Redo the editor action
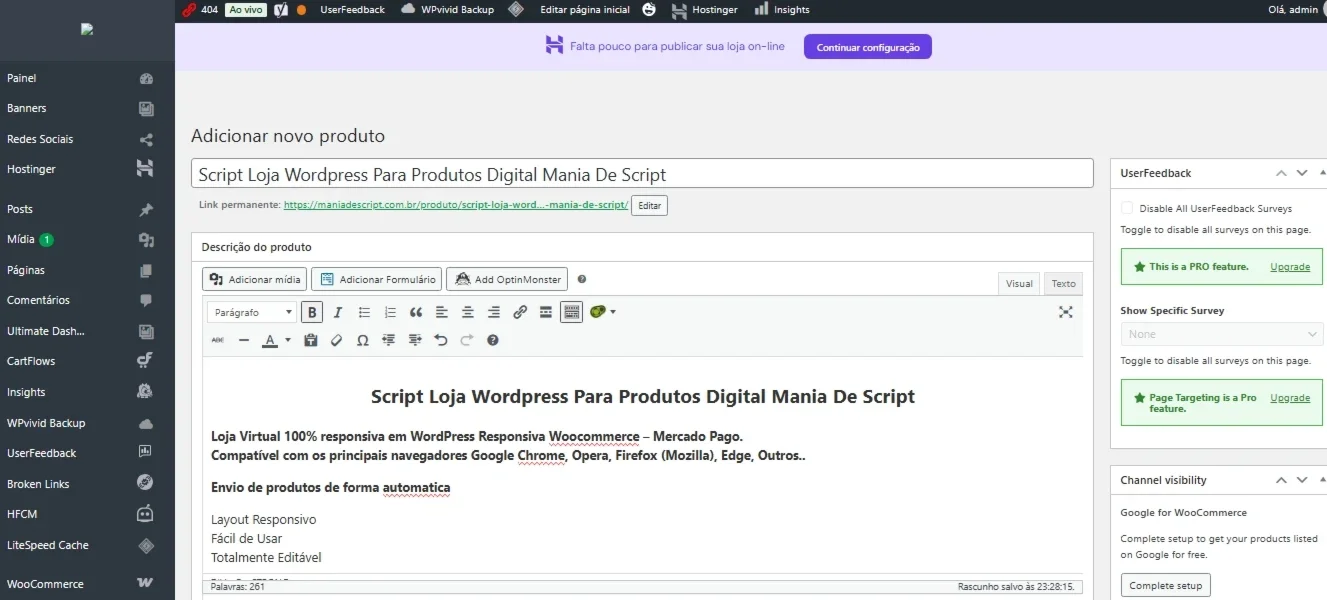 click(467, 340)
